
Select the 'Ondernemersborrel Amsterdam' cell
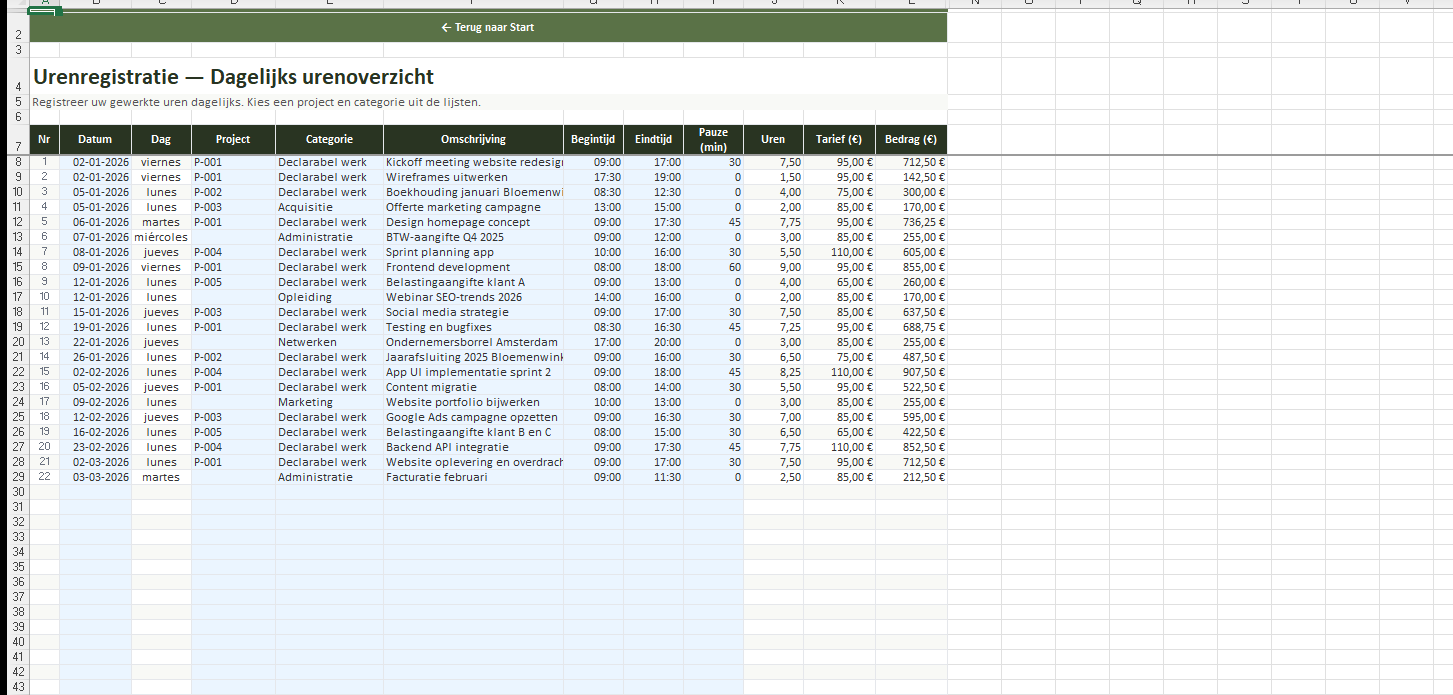tap(473, 342)
